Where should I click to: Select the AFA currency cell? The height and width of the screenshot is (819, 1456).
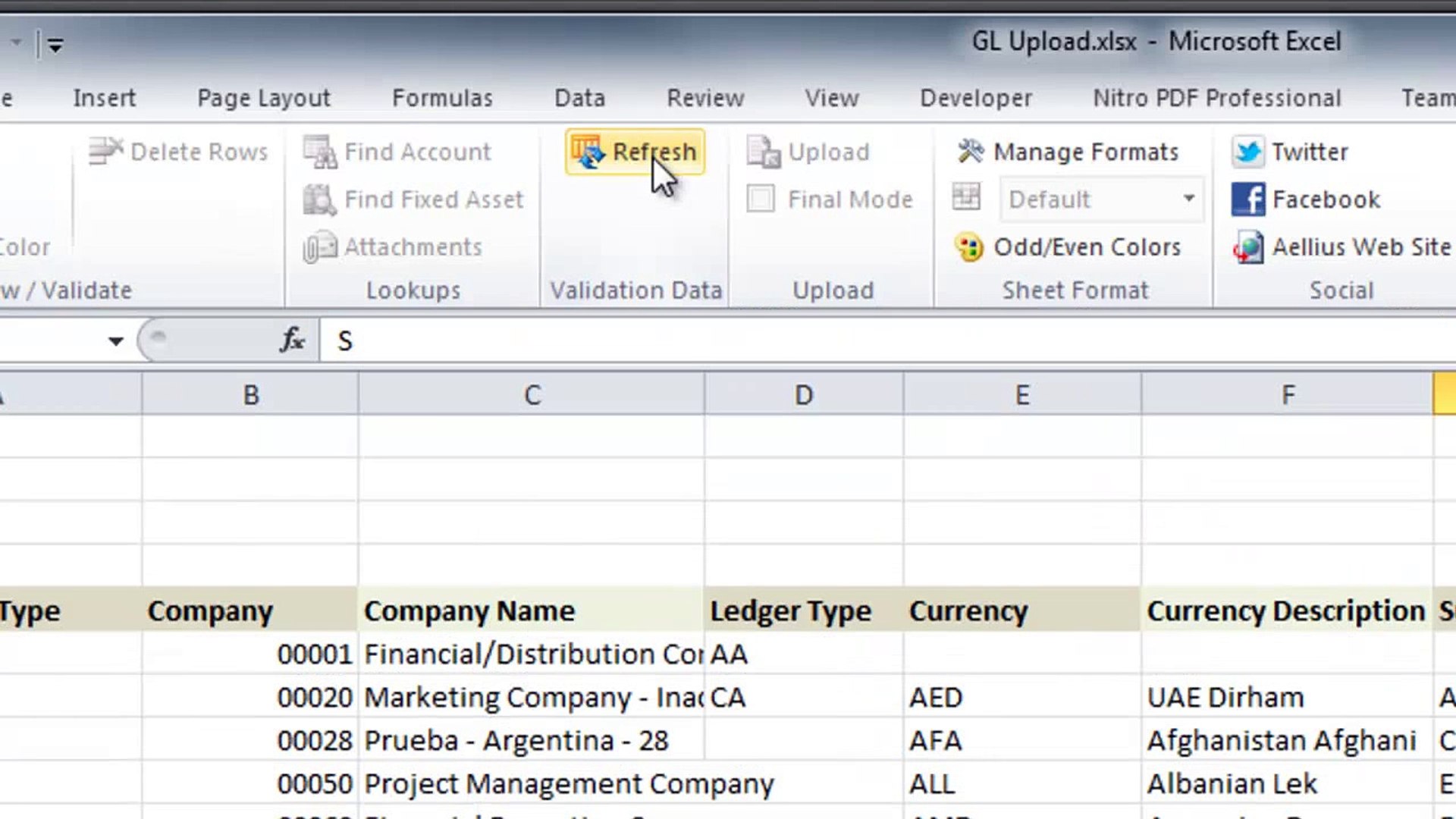tap(1022, 740)
